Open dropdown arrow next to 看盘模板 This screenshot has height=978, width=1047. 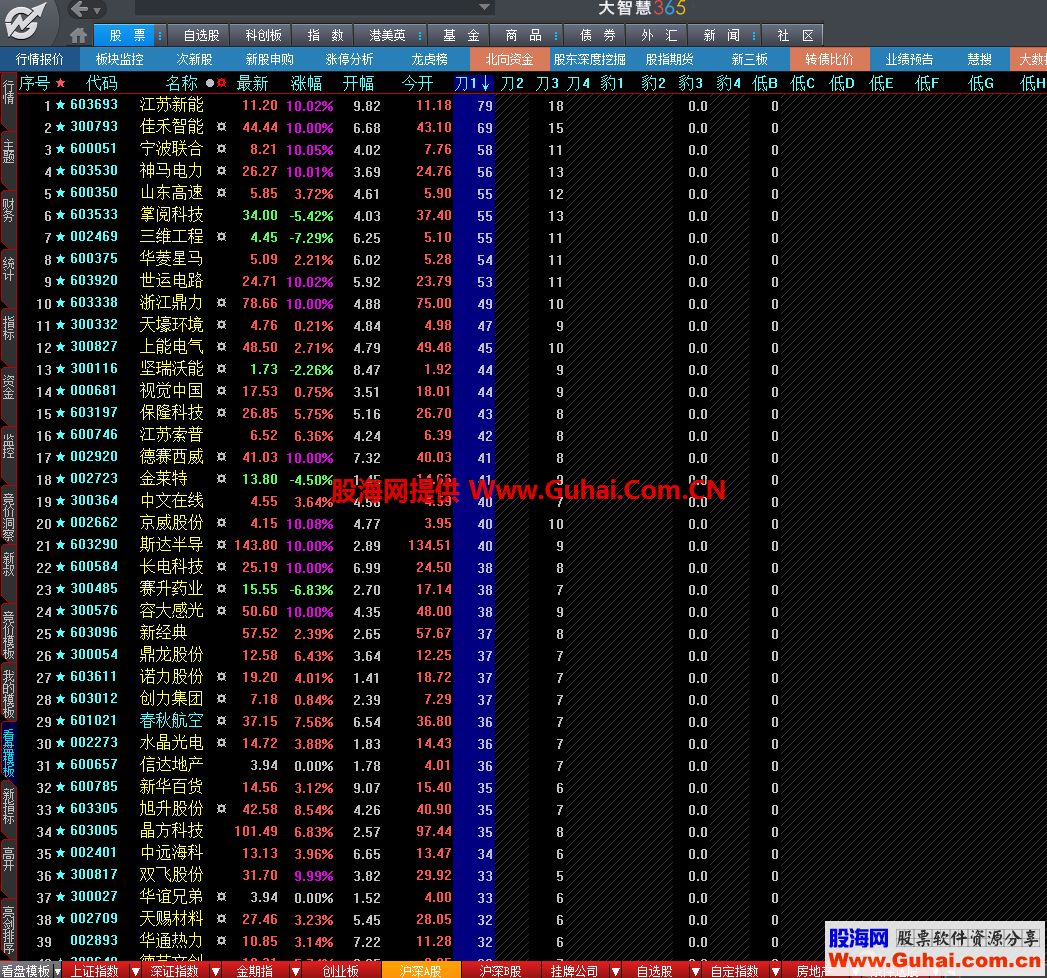click(57, 971)
